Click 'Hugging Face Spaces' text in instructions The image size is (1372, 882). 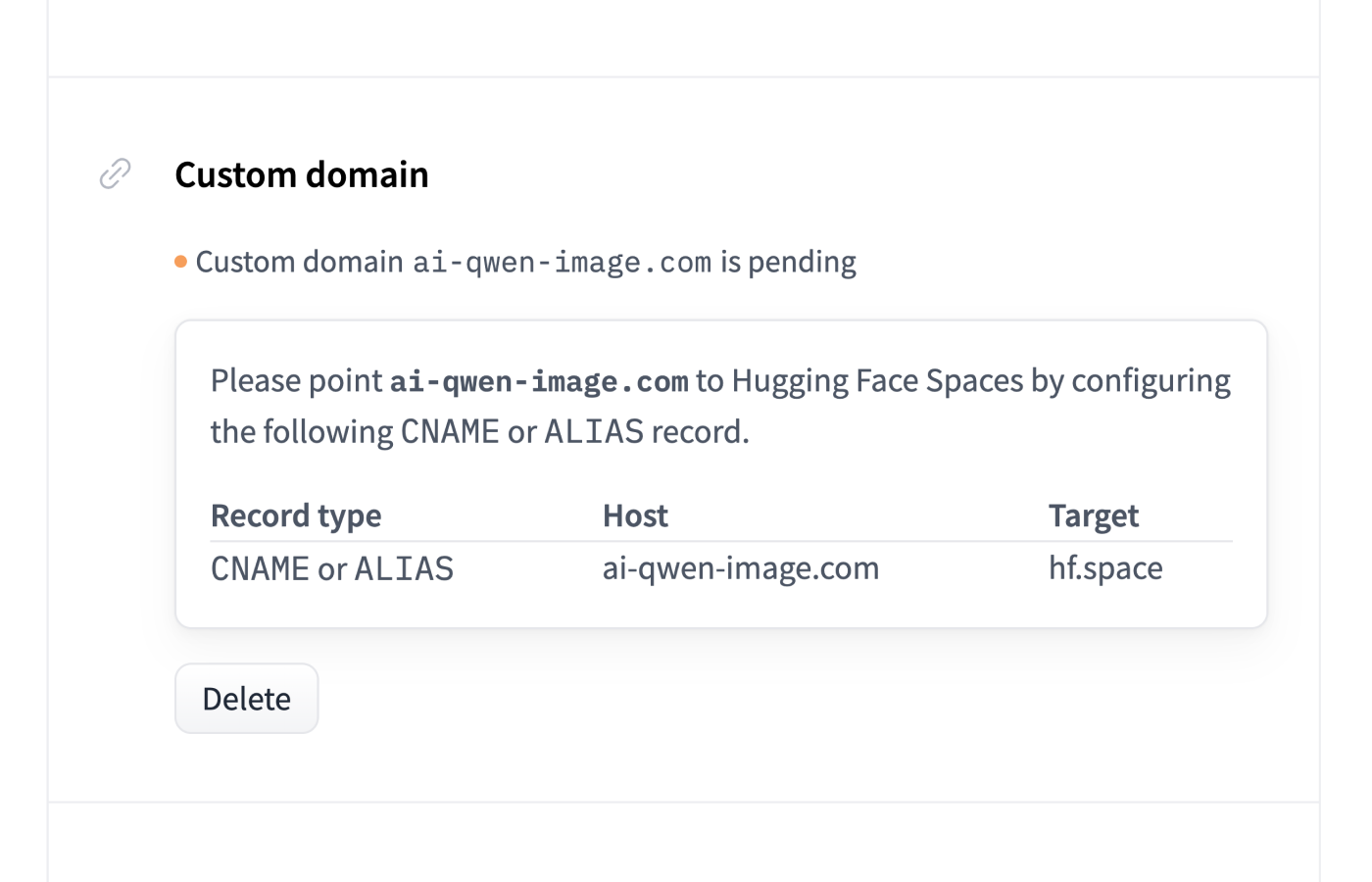[877, 380]
